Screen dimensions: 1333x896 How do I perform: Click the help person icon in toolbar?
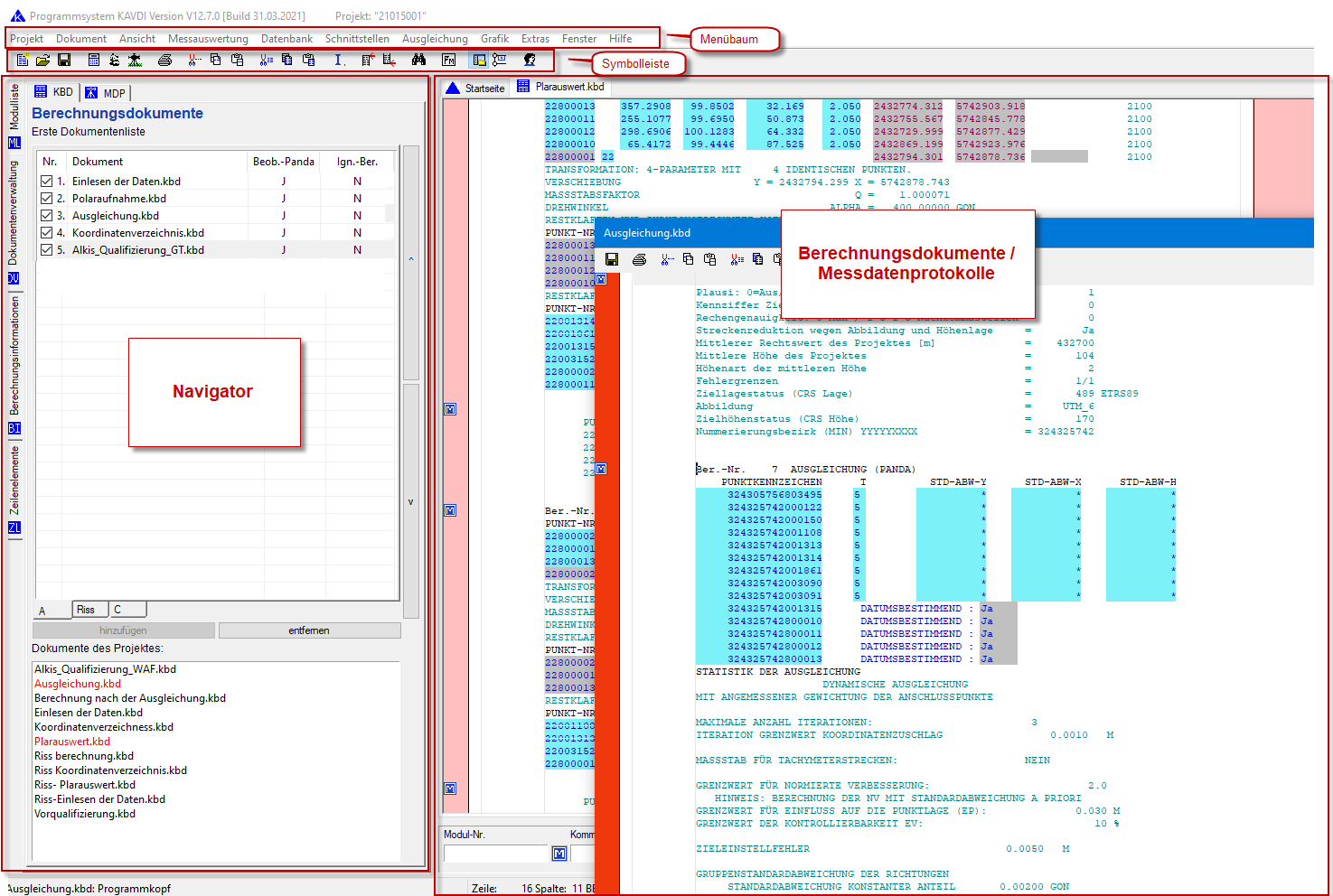530,60
